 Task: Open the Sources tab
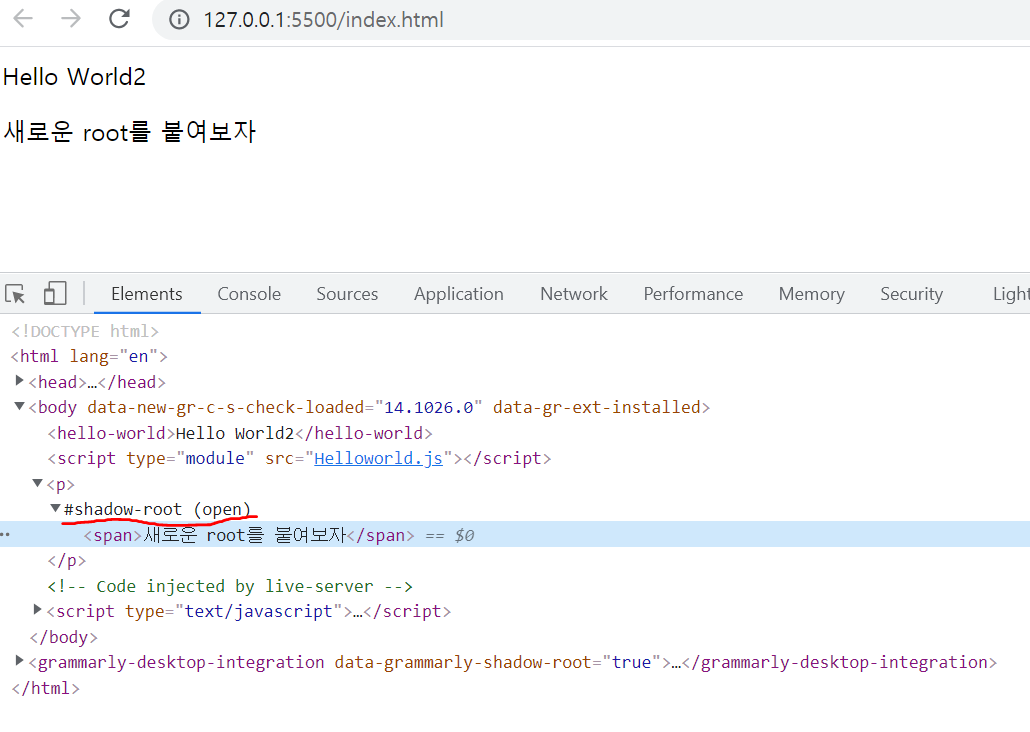[347, 294]
